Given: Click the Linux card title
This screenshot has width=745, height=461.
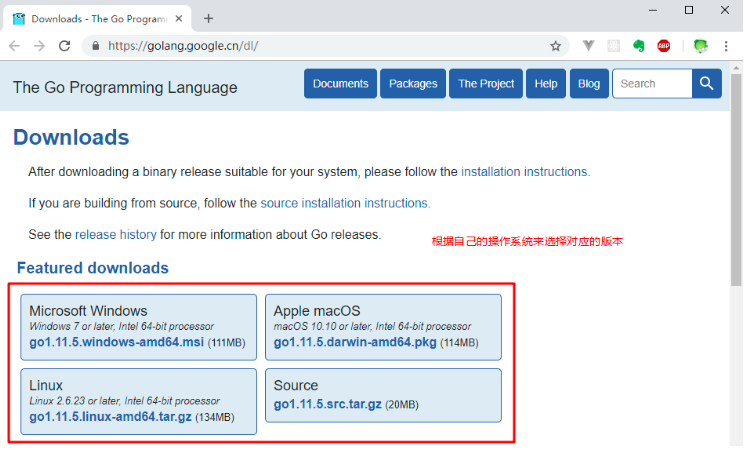Looking at the screenshot, I should pyautogui.click(x=46, y=384).
